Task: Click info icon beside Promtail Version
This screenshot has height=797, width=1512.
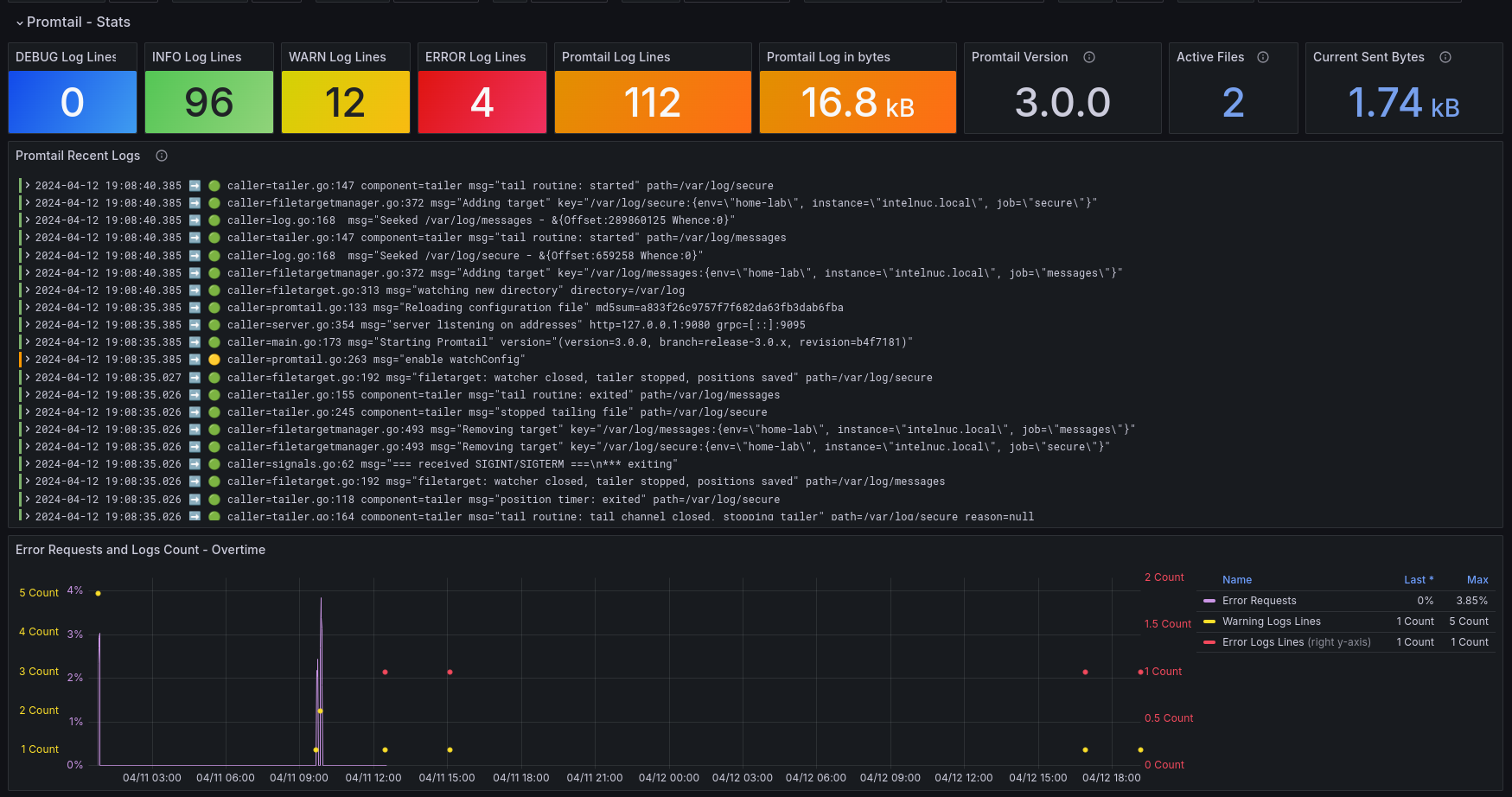Action: point(1089,57)
